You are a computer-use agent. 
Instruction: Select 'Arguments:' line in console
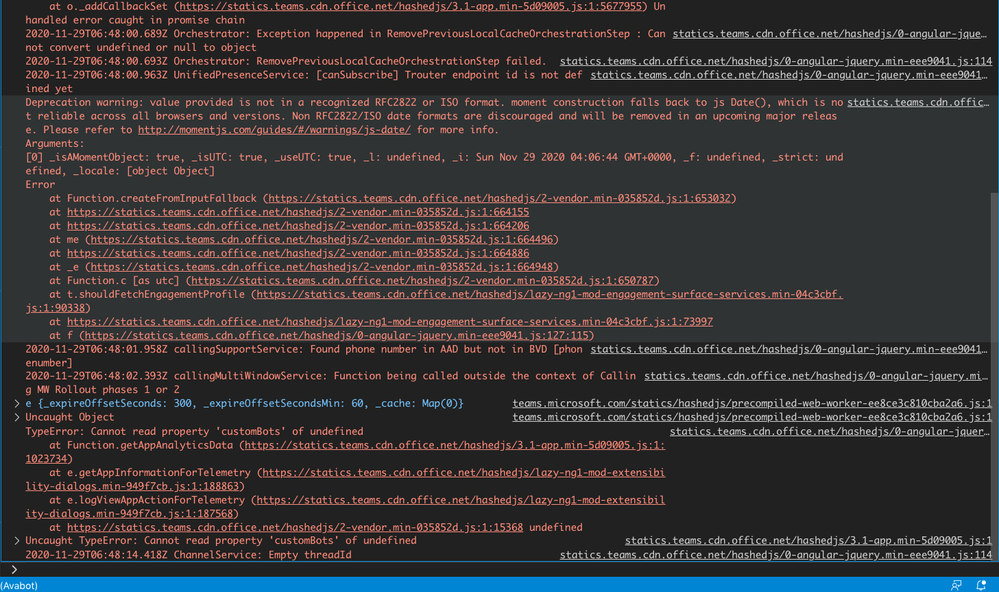point(55,144)
